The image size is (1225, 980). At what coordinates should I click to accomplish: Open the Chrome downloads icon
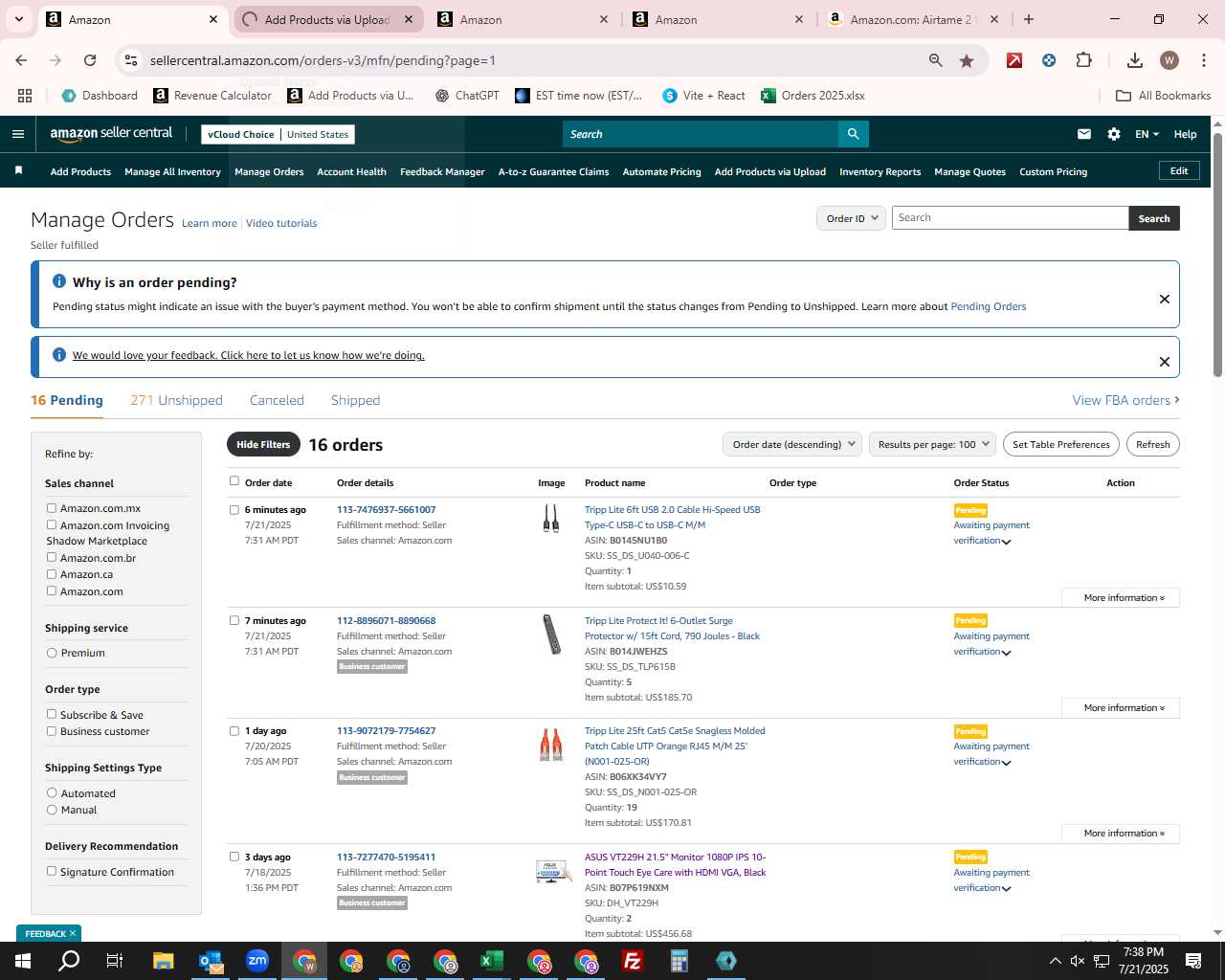(x=1134, y=60)
